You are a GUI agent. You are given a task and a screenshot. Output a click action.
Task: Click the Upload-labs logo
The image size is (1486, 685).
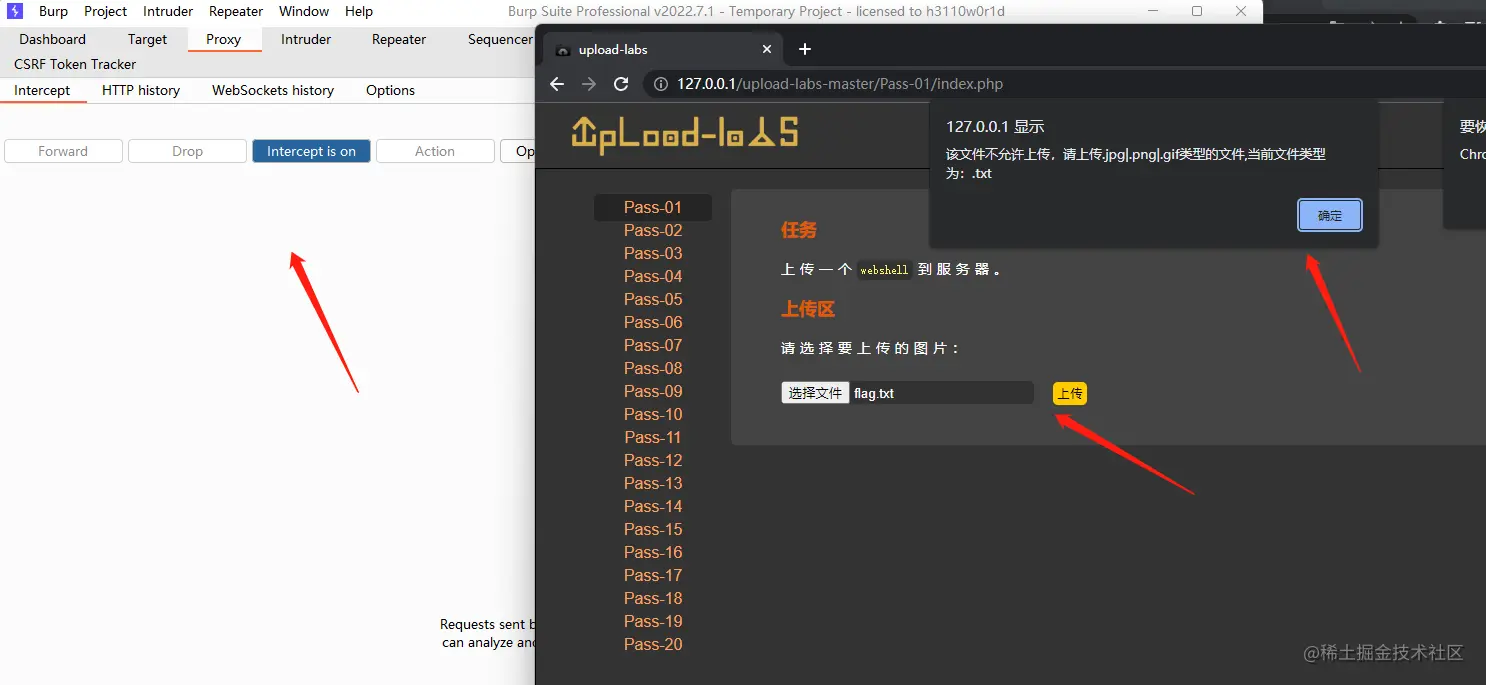[x=685, y=133]
